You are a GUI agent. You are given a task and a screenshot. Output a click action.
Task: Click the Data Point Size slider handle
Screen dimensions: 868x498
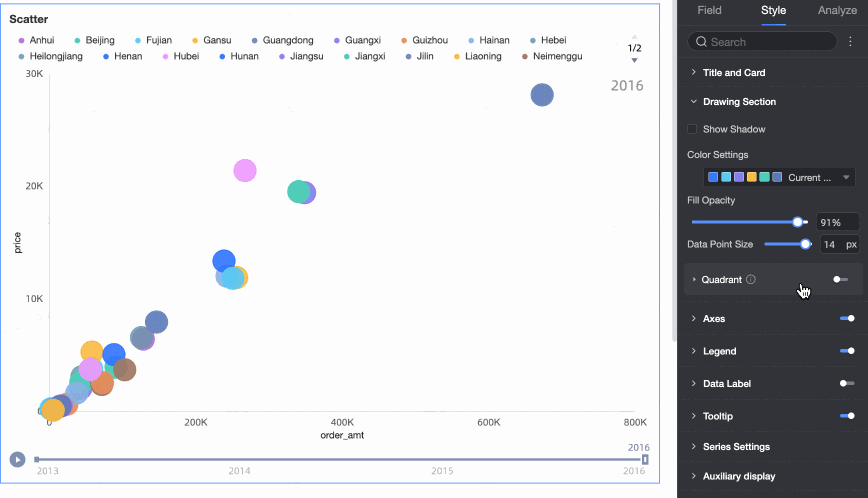(x=805, y=244)
